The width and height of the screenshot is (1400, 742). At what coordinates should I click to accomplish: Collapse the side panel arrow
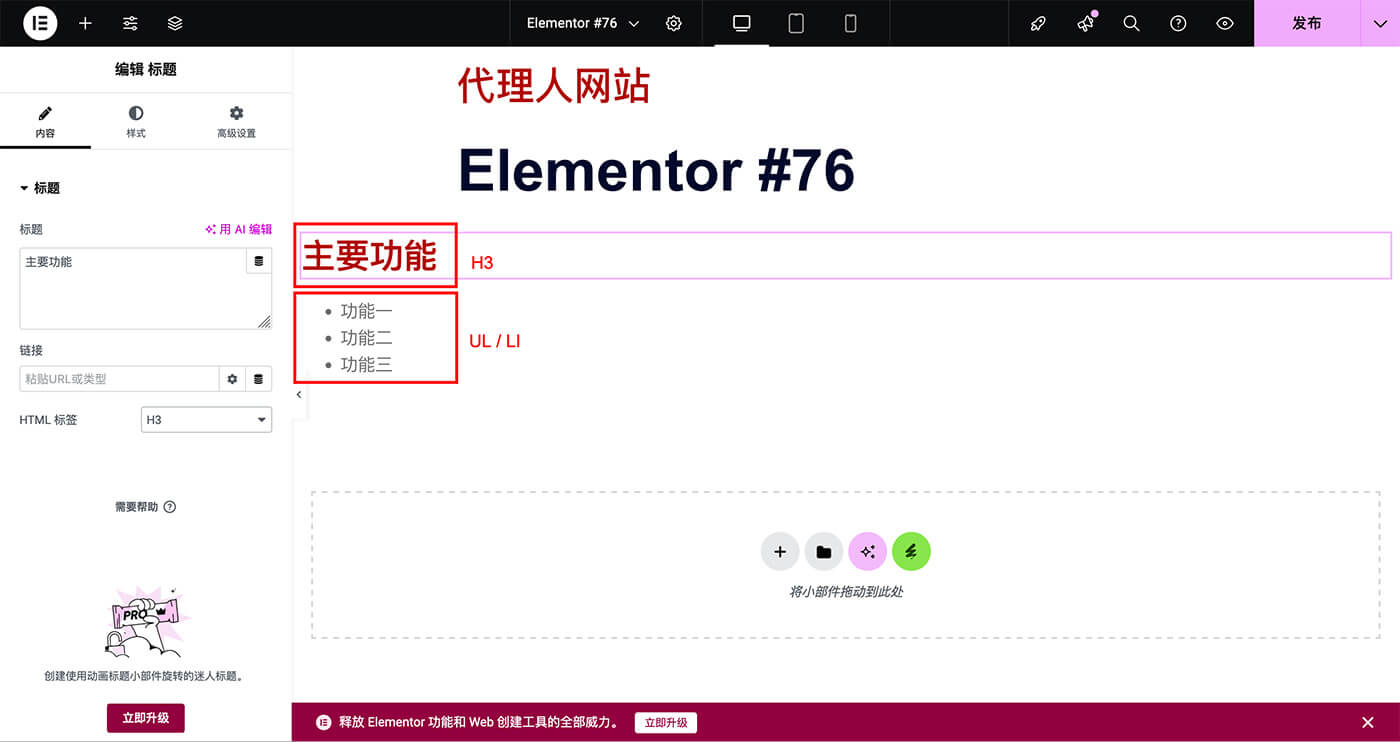(298, 395)
